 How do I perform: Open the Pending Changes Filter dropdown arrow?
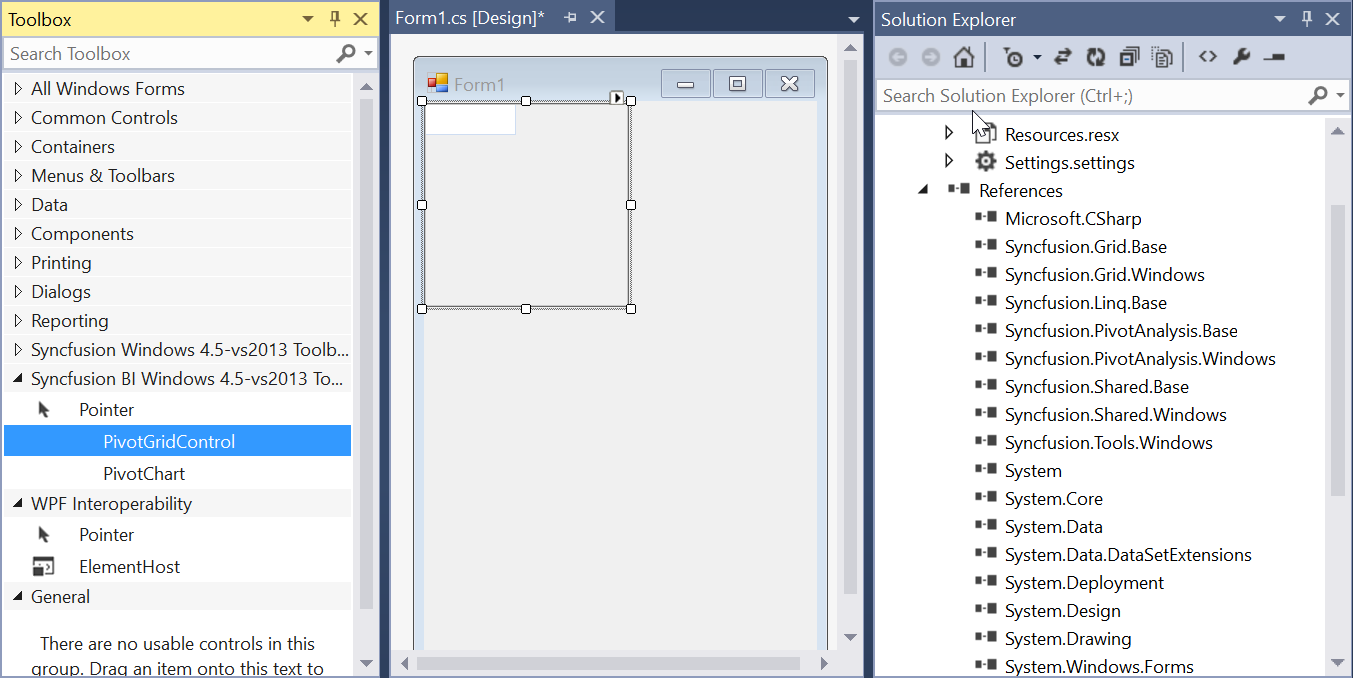tap(1037, 58)
